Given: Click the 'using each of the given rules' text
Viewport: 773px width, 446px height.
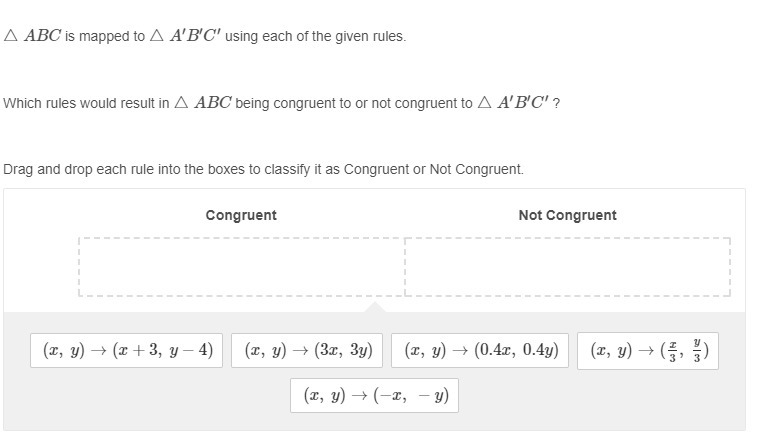Looking at the screenshot, I should pyautogui.click(x=316, y=36).
